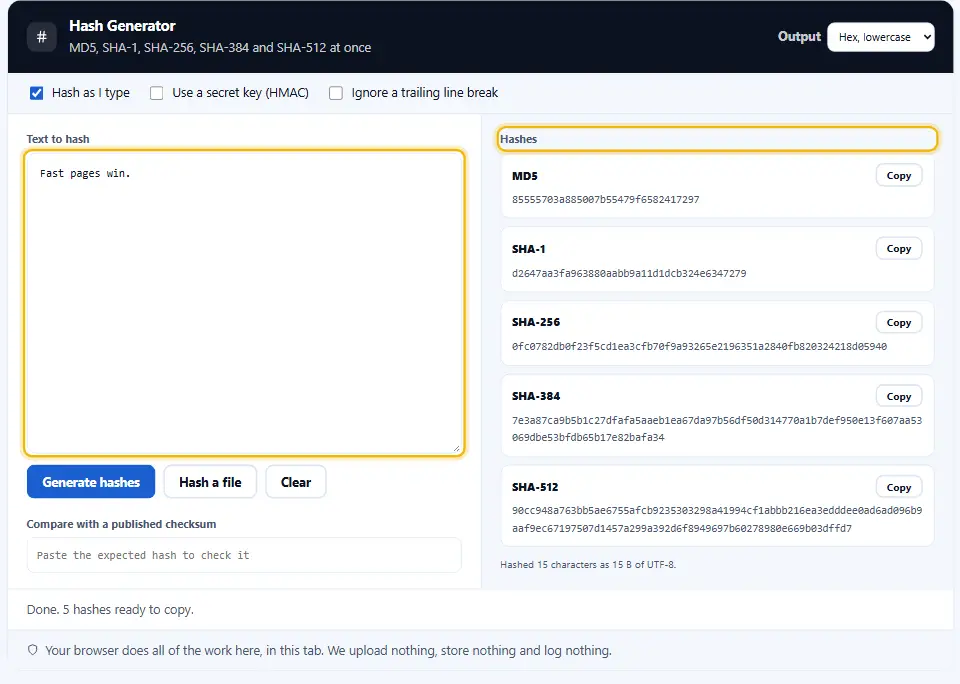Image resolution: width=960 pixels, height=684 pixels.
Task: Click the SHA-1 hash value text
Action: [629, 274]
